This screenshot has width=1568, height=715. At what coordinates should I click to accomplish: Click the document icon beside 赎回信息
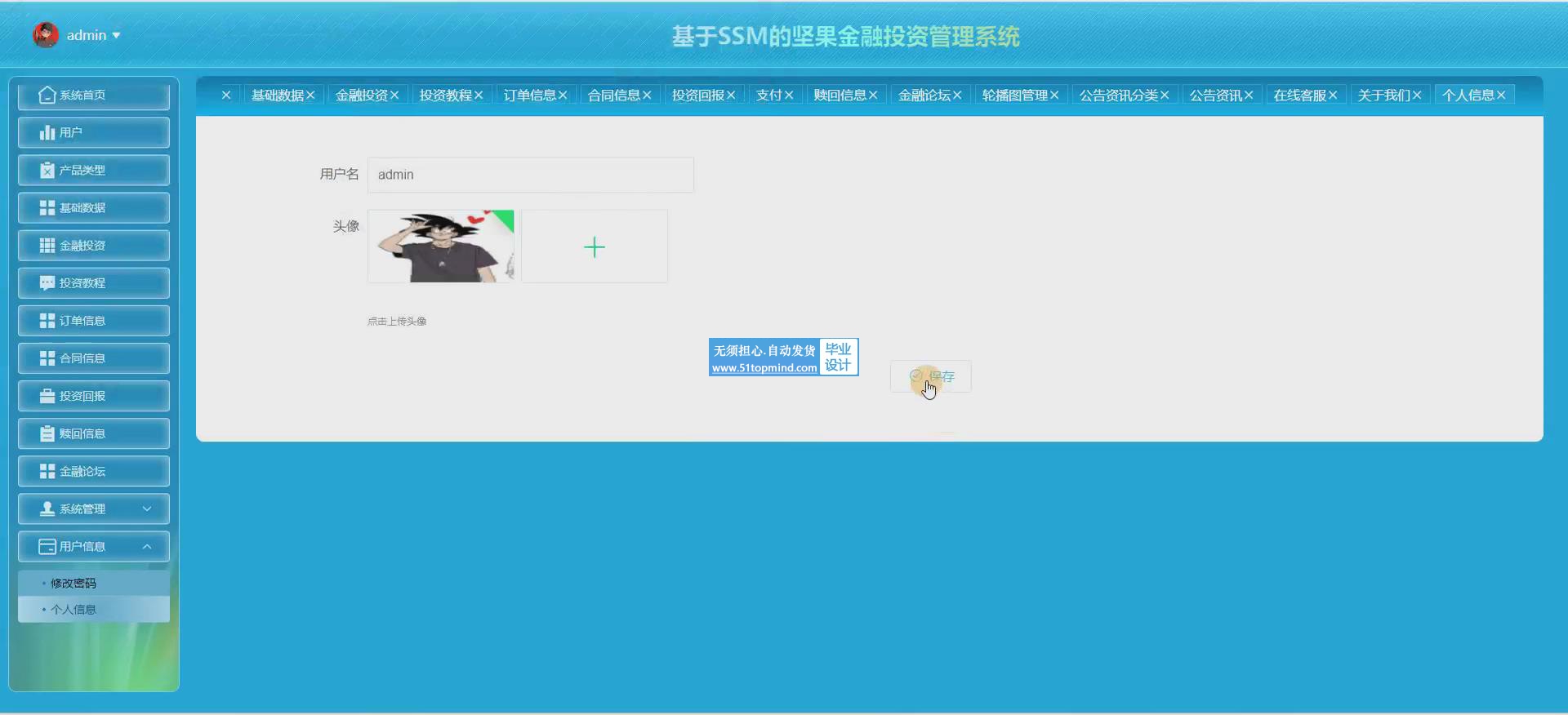pyautogui.click(x=47, y=433)
